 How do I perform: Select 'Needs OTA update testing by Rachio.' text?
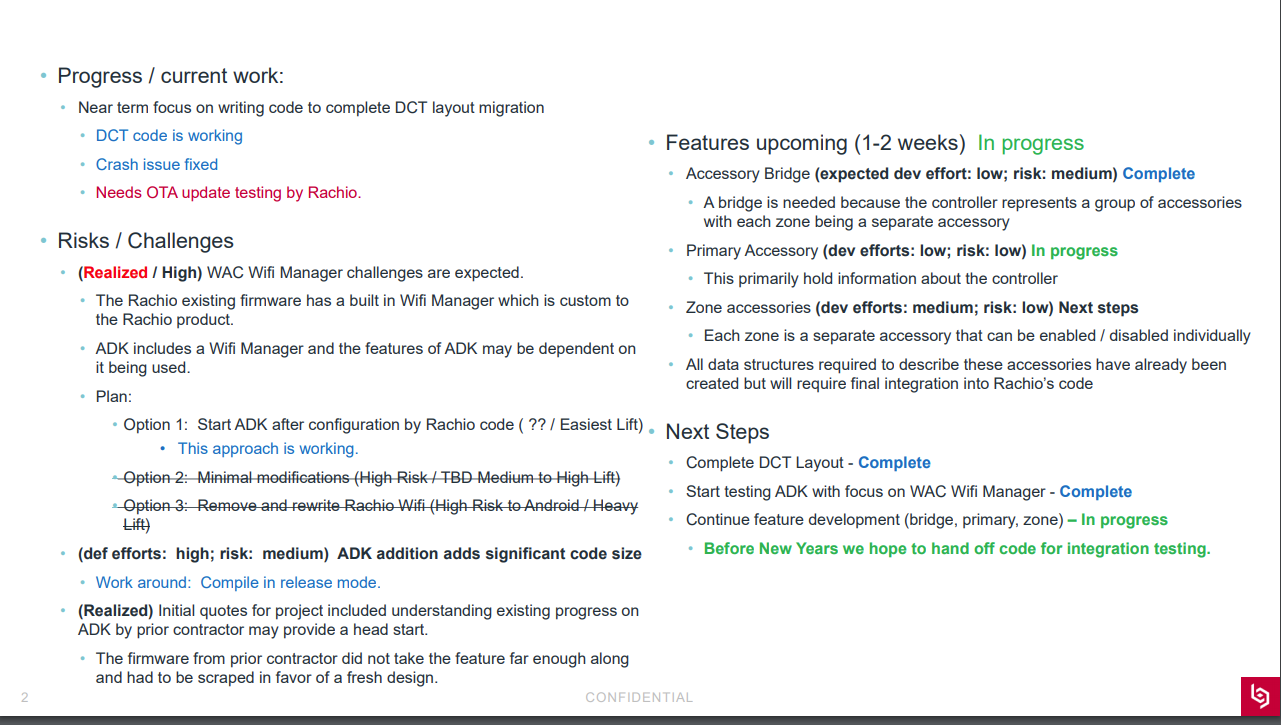[x=229, y=193]
